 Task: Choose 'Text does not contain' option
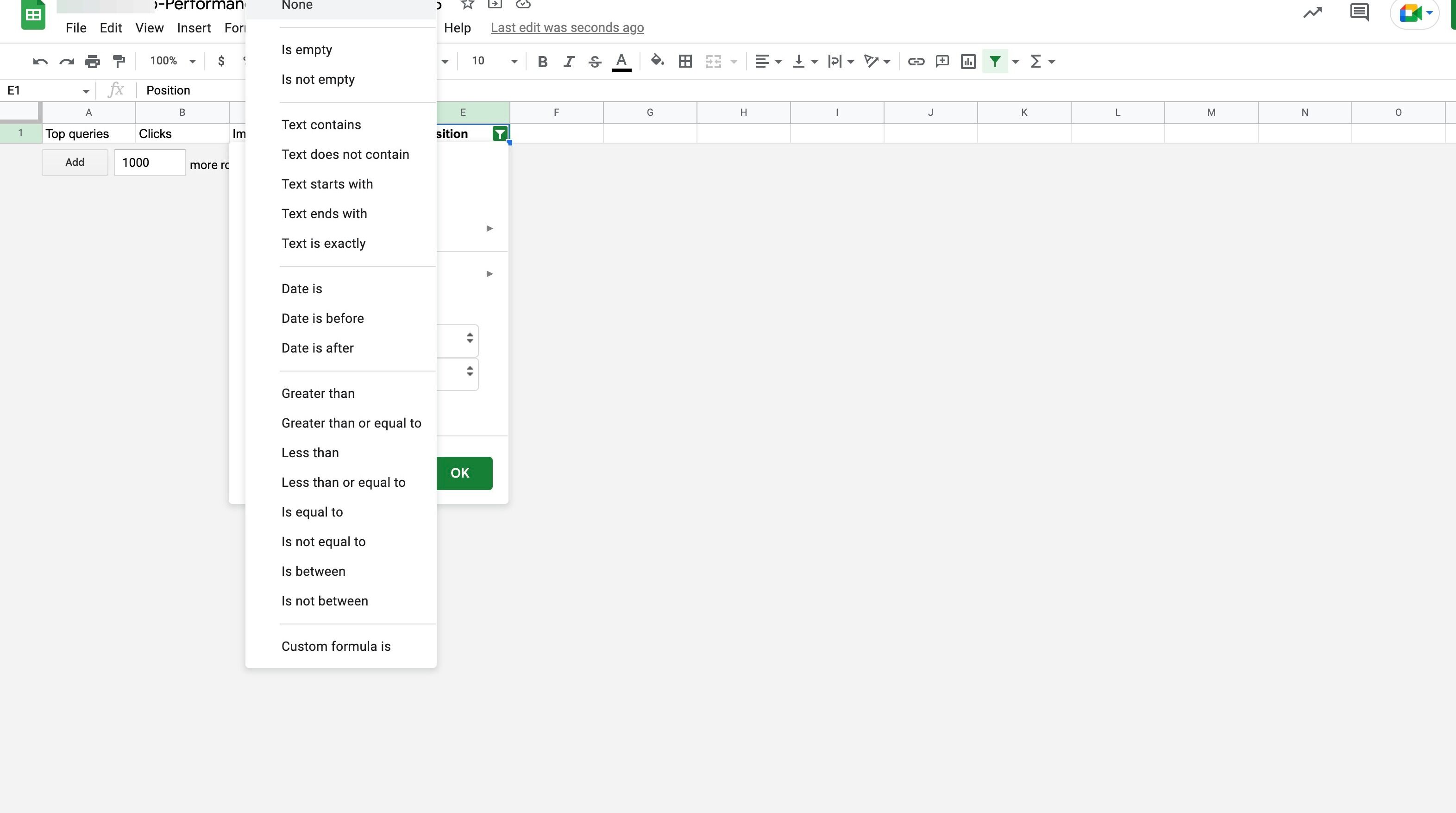tap(341, 155)
